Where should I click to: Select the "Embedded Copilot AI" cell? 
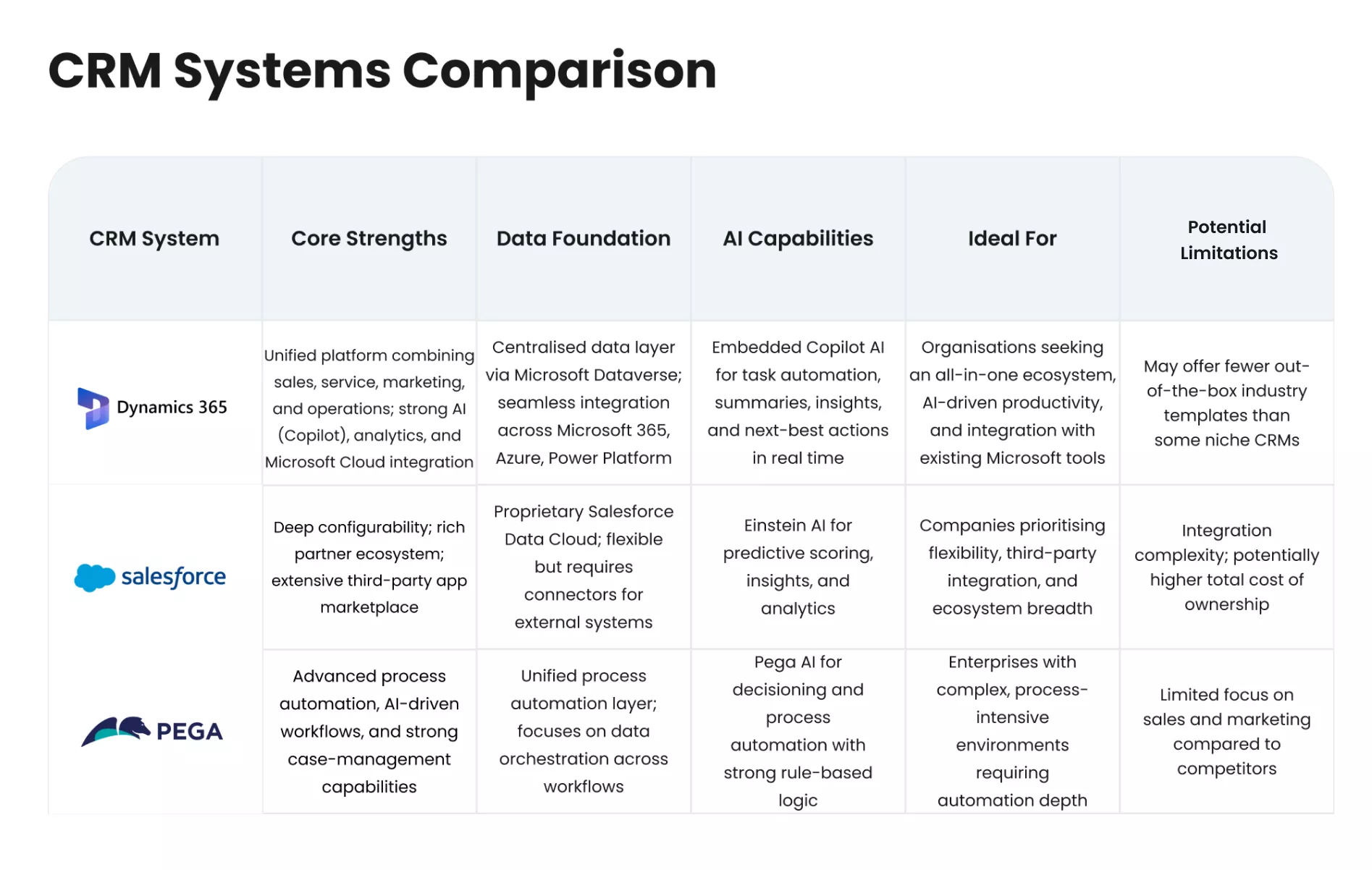pyautogui.click(x=798, y=402)
